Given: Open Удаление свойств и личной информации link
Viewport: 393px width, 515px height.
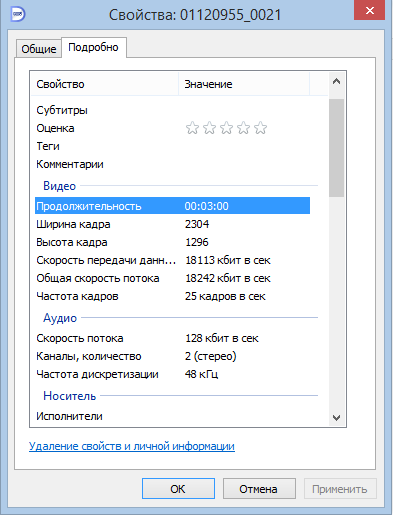Looking at the screenshot, I should (x=132, y=446).
